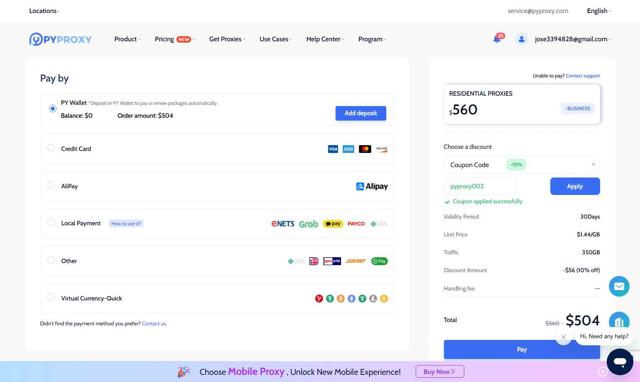640x382 pixels.
Task: Select Local Payment method
Action: click(x=51, y=223)
